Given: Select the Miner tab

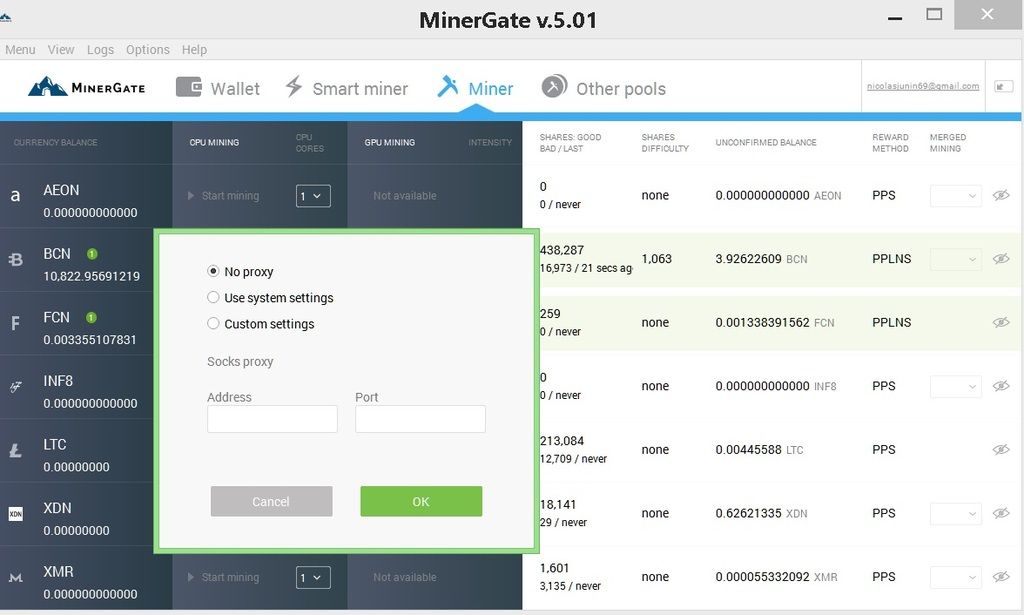Looking at the screenshot, I should pos(475,87).
